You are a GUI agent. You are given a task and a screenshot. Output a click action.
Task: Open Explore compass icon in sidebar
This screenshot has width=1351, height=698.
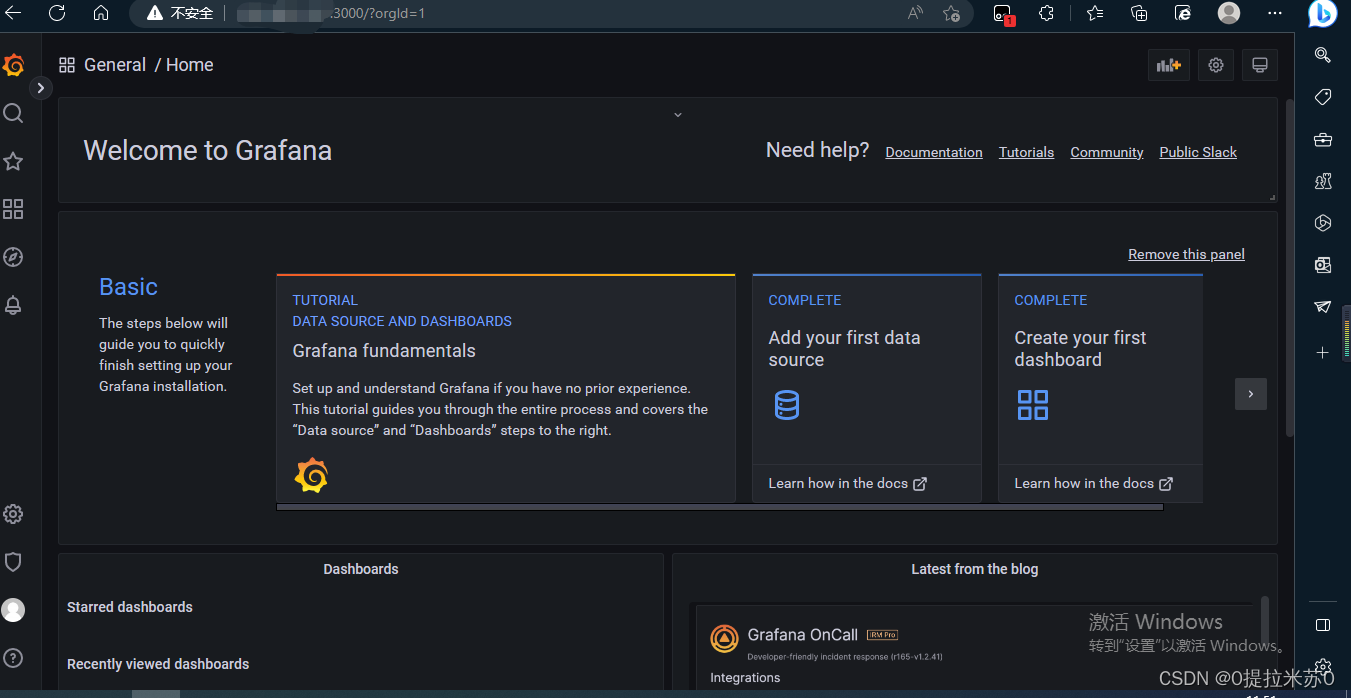(x=13, y=257)
